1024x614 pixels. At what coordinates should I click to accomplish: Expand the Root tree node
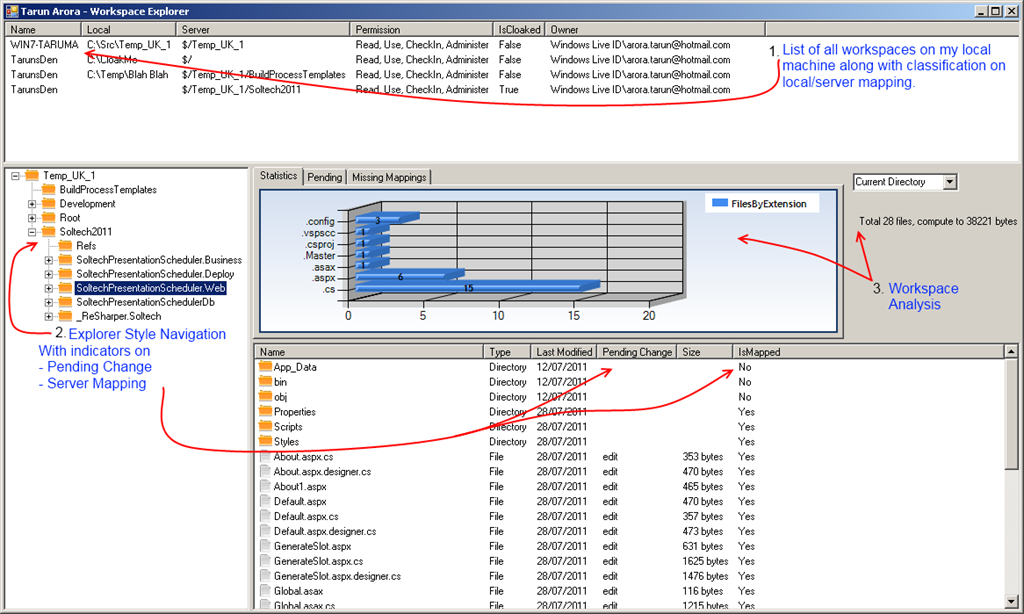(31, 218)
